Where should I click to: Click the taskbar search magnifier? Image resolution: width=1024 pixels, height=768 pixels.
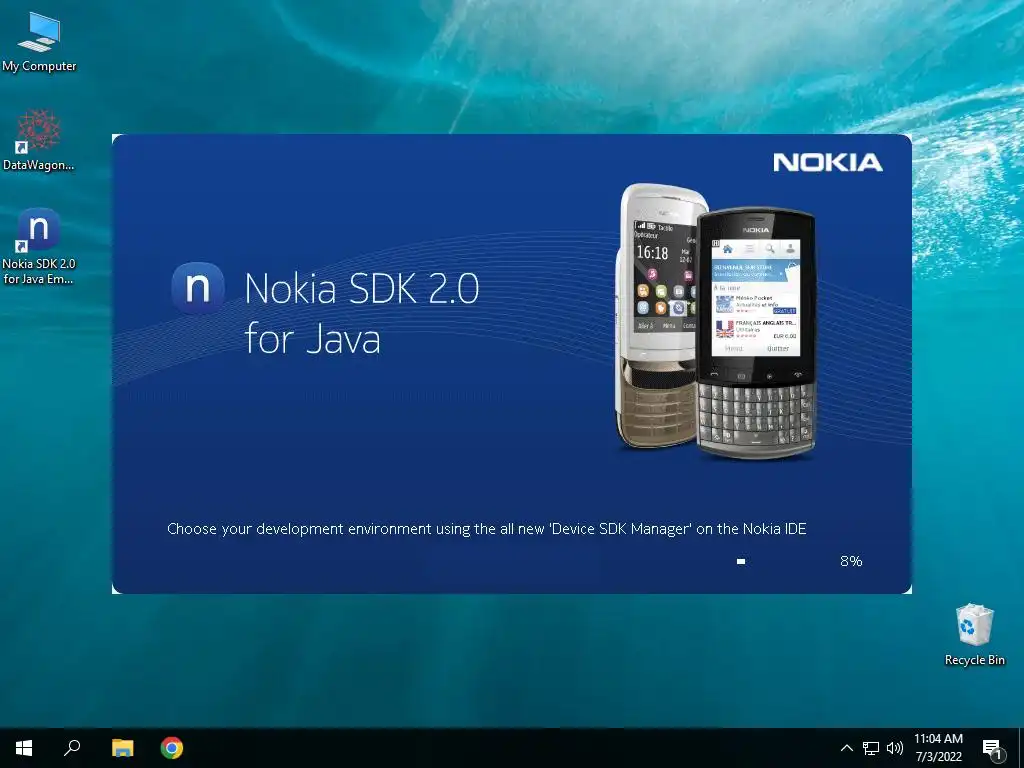(x=72, y=748)
